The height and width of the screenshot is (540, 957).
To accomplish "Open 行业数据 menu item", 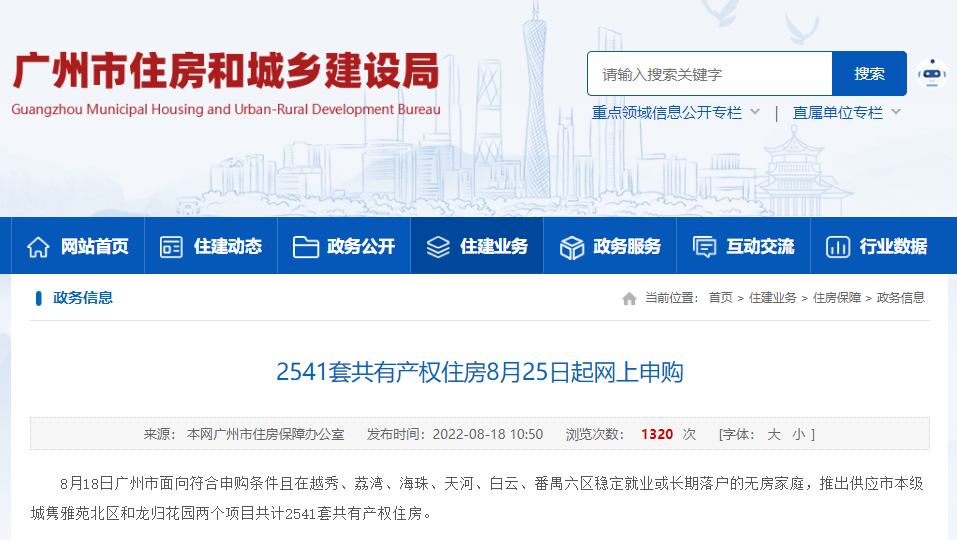I will (x=876, y=246).
